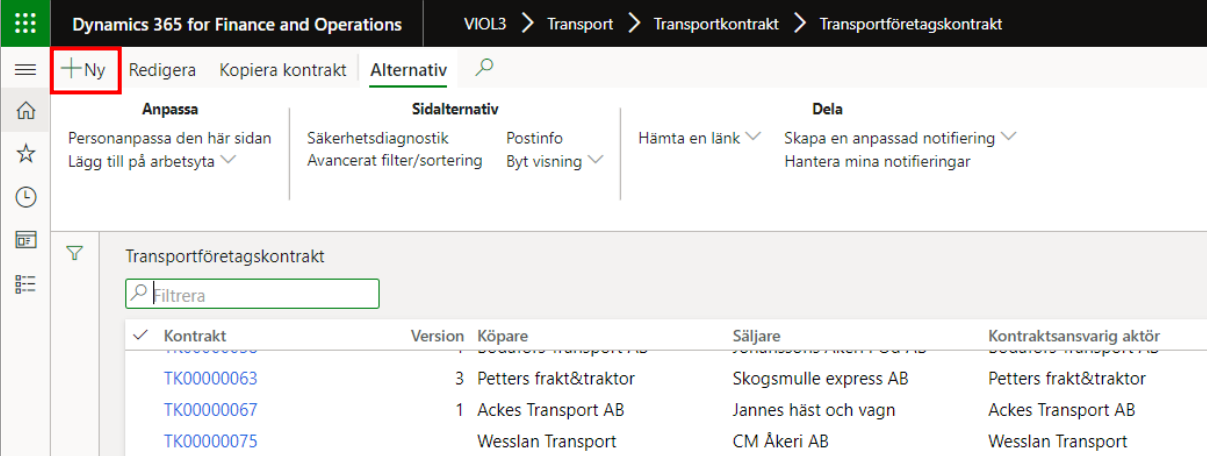Image resolution: width=1207 pixels, height=456 pixels.
Task: Switch to the Alternativ tab
Action: tap(408, 71)
